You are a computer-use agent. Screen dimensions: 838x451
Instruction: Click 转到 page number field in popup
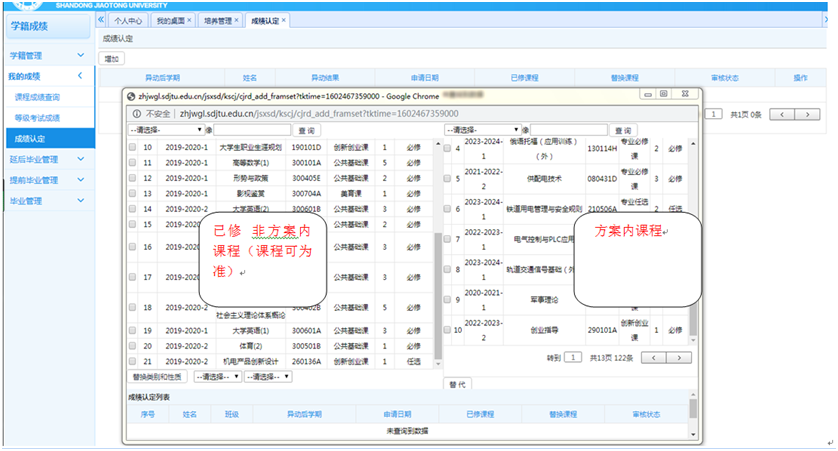[x=573, y=357]
